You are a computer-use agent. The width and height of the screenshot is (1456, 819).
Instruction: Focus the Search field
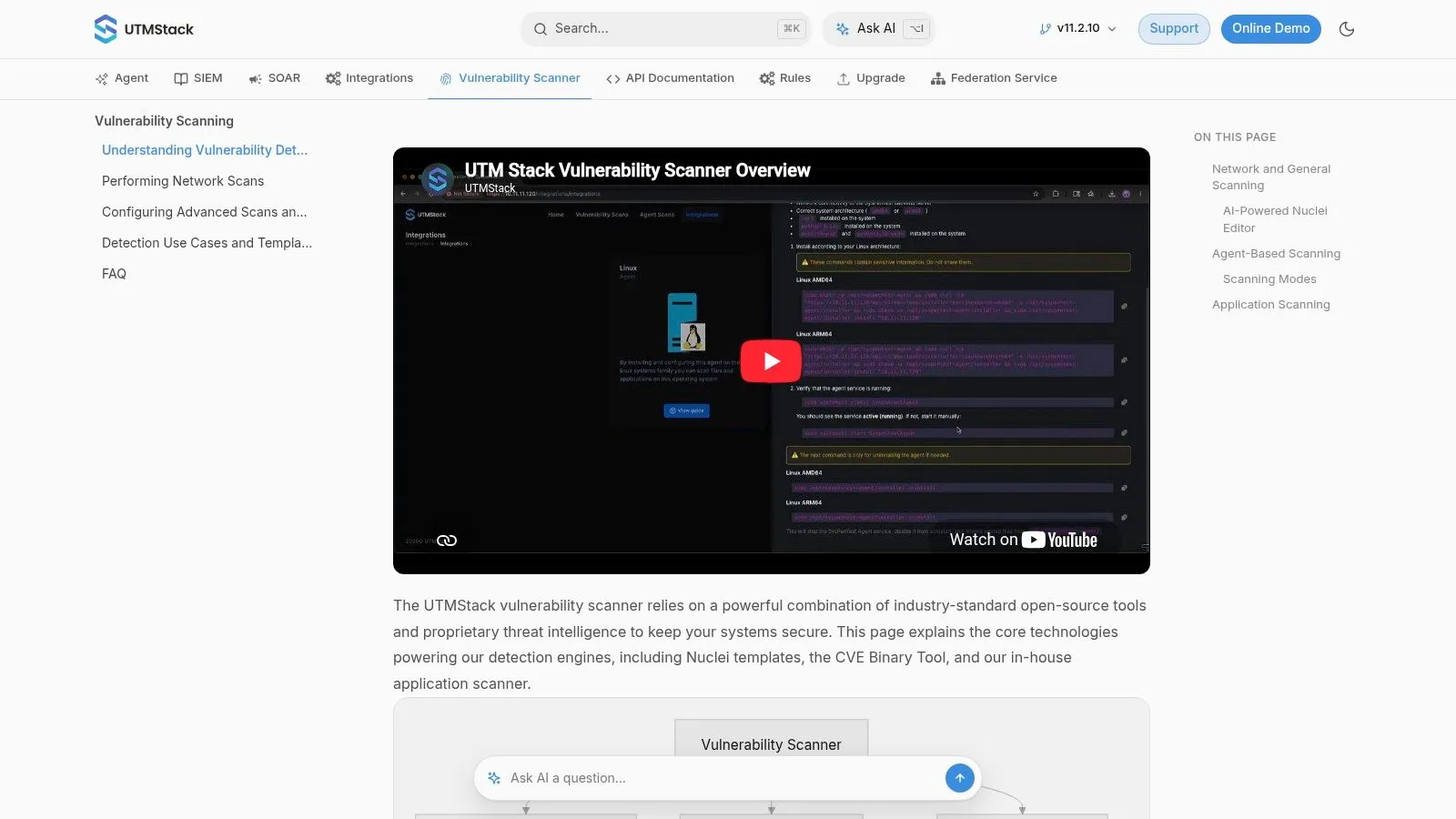667,29
